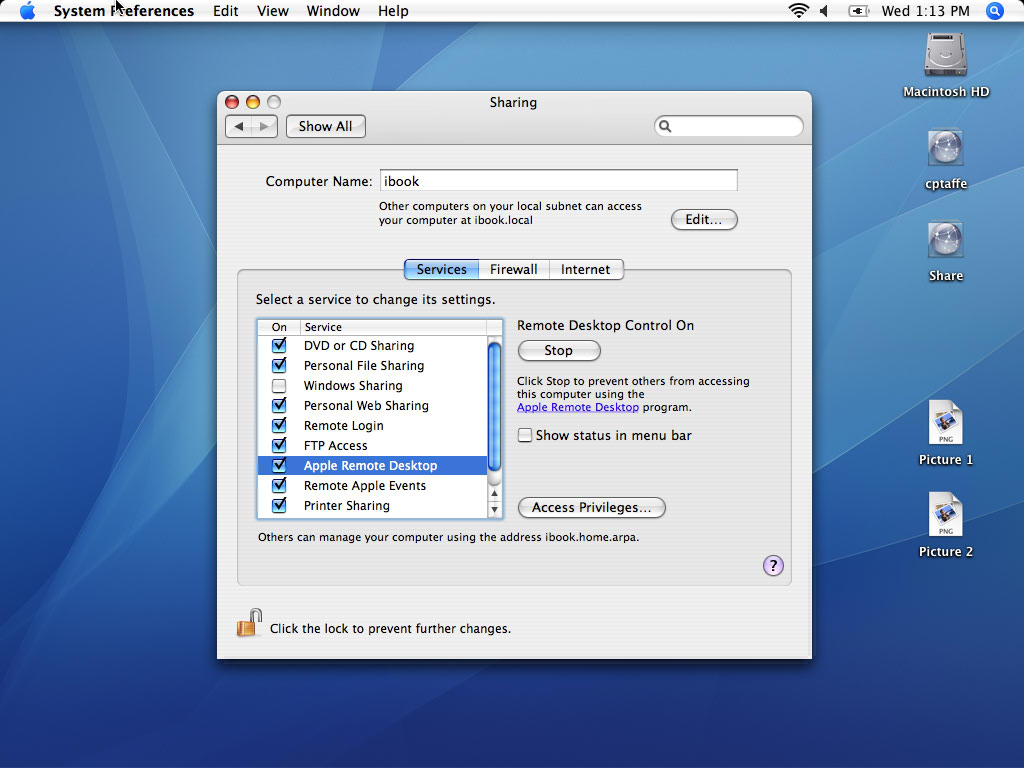Image resolution: width=1024 pixels, height=768 pixels.
Task: Open Spotlight search icon
Action: coord(994,11)
